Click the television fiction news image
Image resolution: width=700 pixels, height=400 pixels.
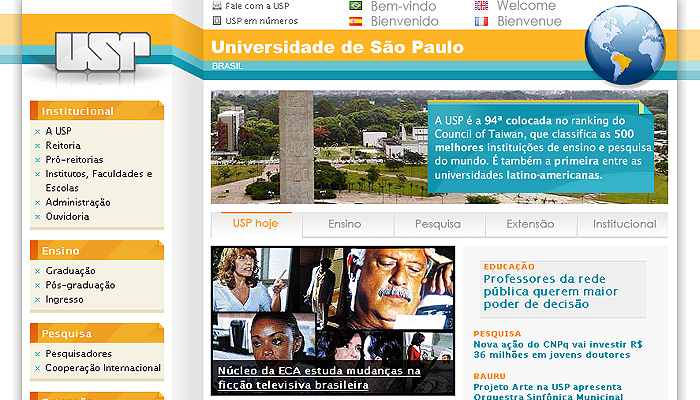pos(333,320)
